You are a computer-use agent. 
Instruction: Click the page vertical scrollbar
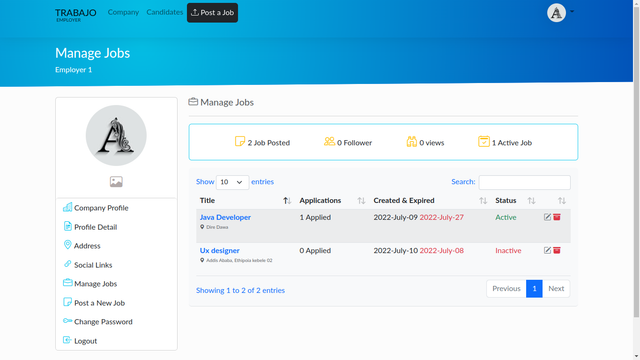(x=636, y=161)
